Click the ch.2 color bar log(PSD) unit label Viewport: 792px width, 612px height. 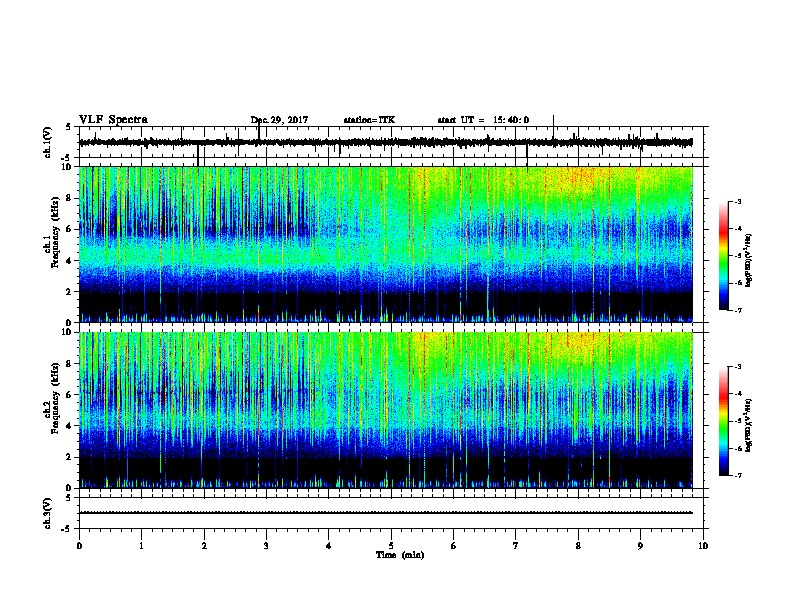[x=748, y=425]
